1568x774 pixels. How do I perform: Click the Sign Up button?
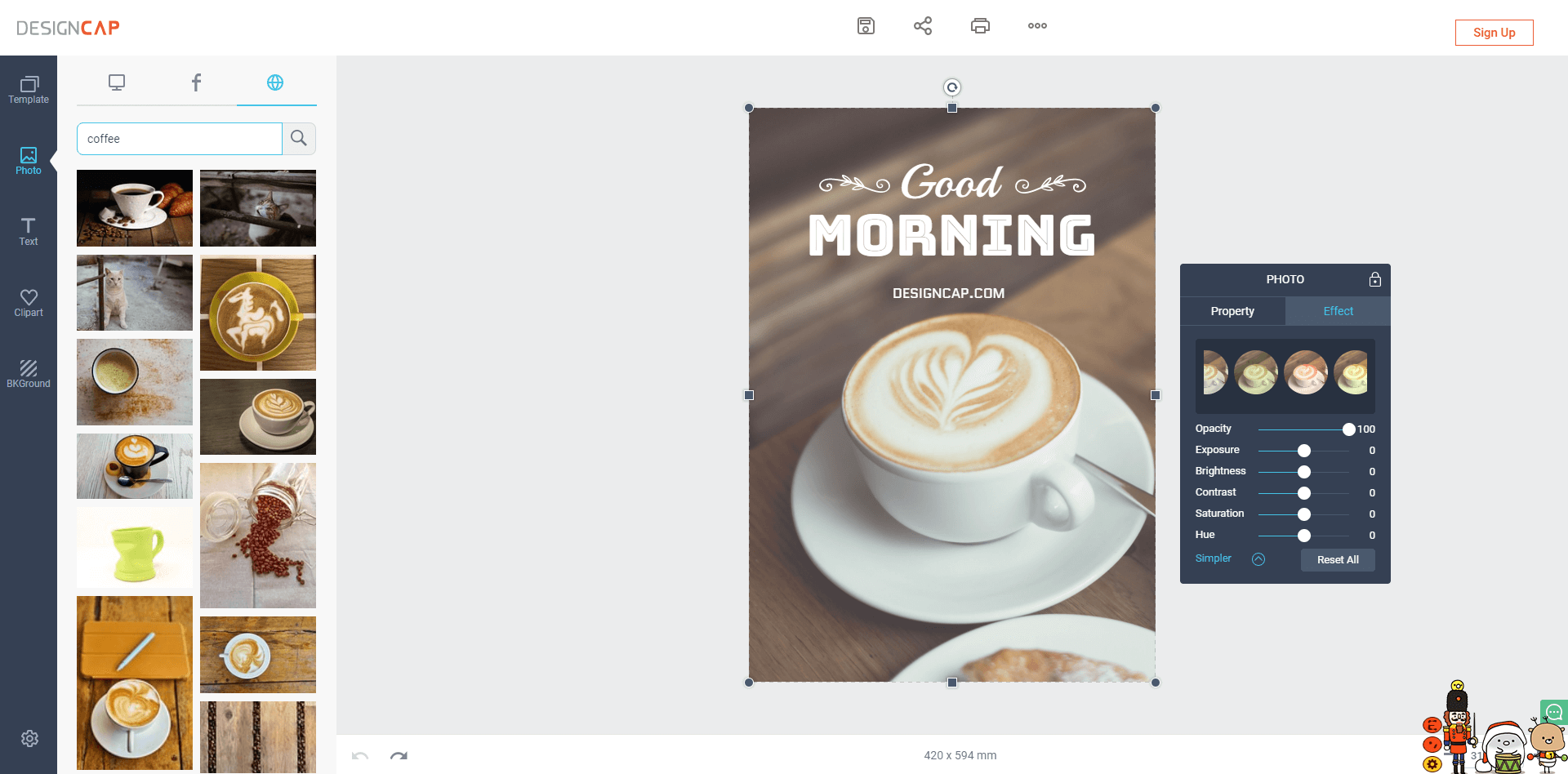point(1494,33)
